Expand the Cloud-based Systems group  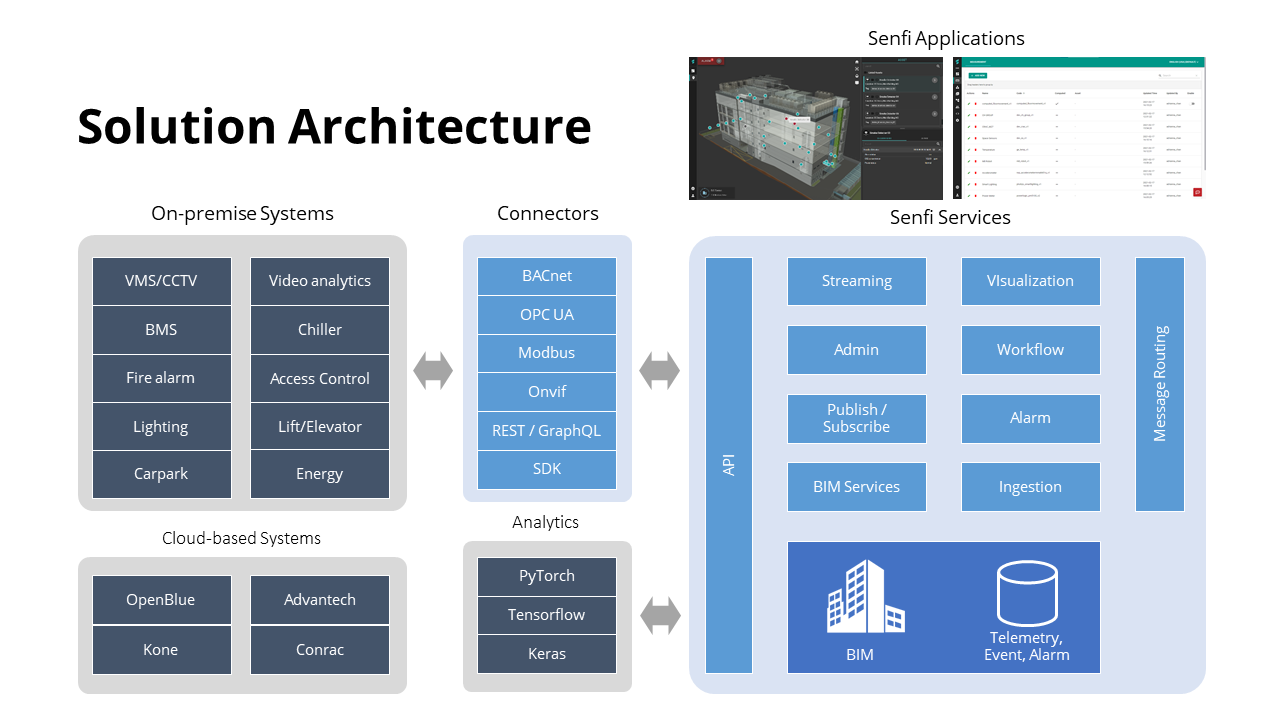click(241, 538)
